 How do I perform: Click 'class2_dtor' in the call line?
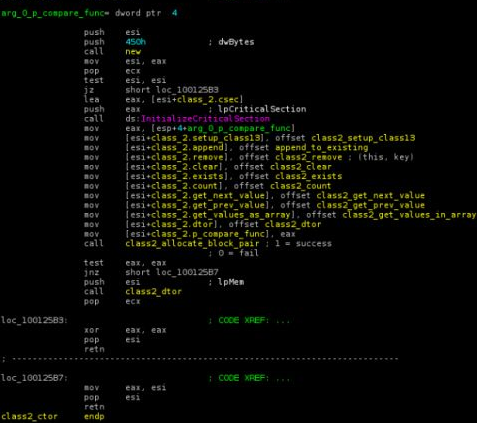tap(154, 292)
